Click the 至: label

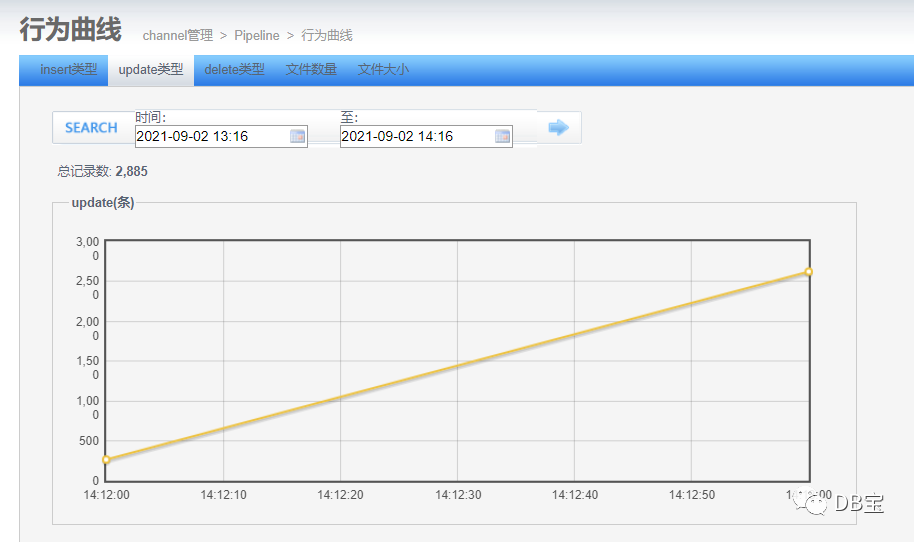point(349,117)
